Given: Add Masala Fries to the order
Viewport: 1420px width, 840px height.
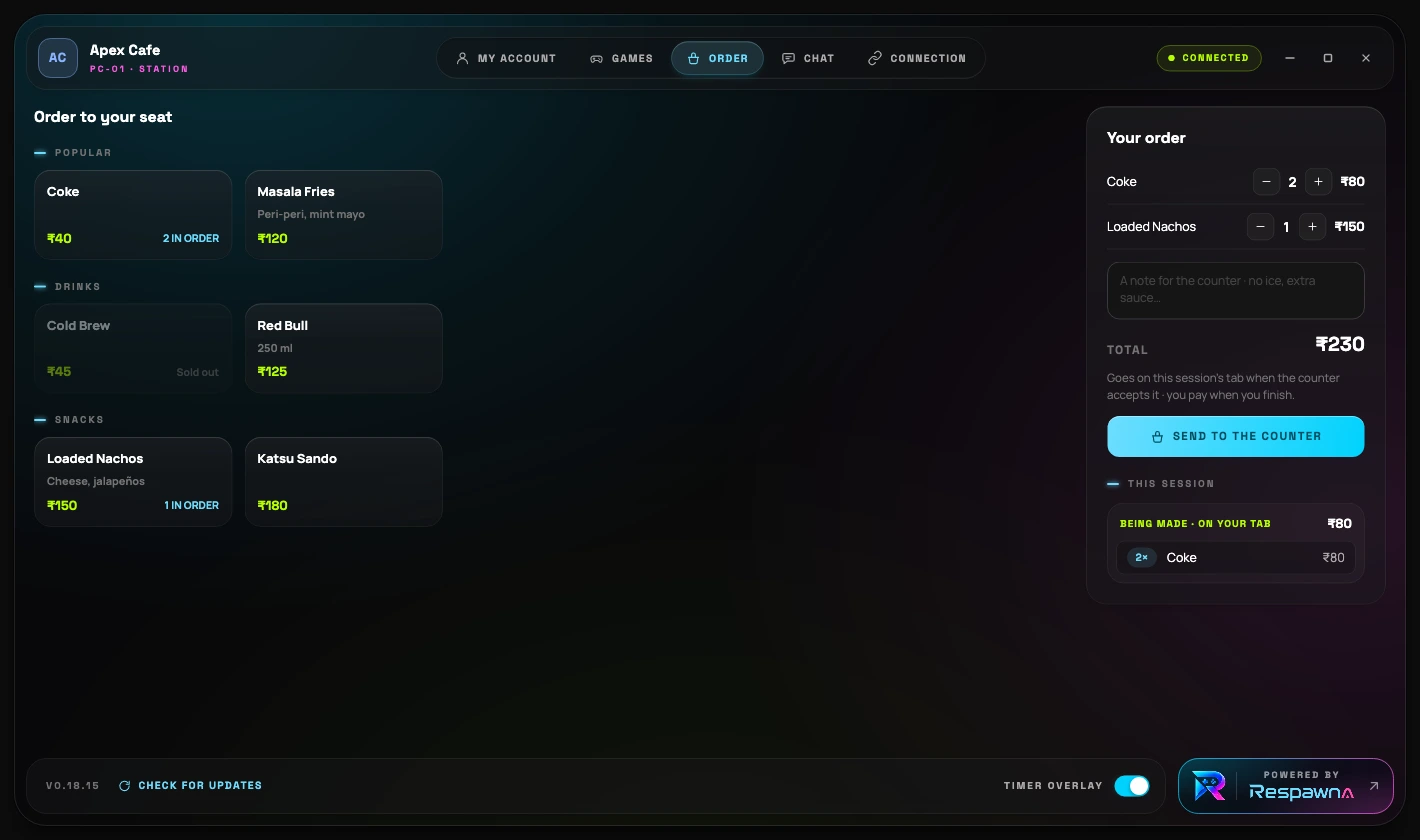Looking at the screenshot, I should 343,215.
